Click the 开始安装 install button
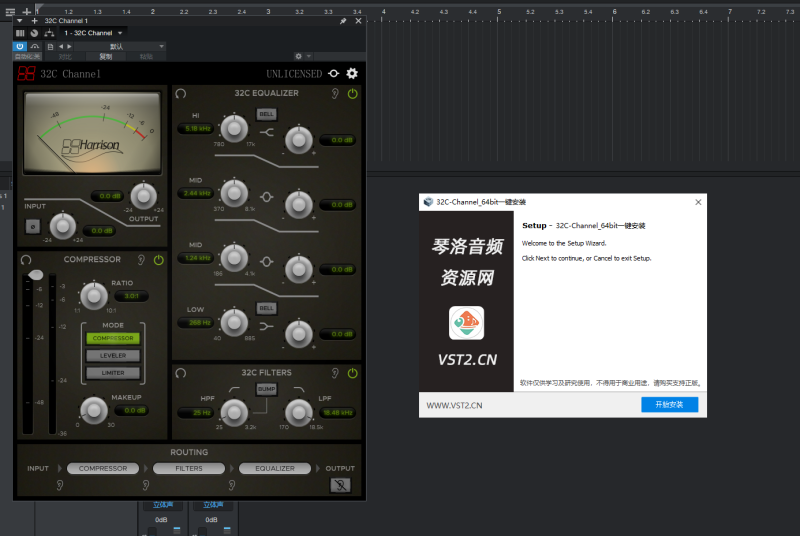Screen dimensions: 800x536 (x=669, y=405)
